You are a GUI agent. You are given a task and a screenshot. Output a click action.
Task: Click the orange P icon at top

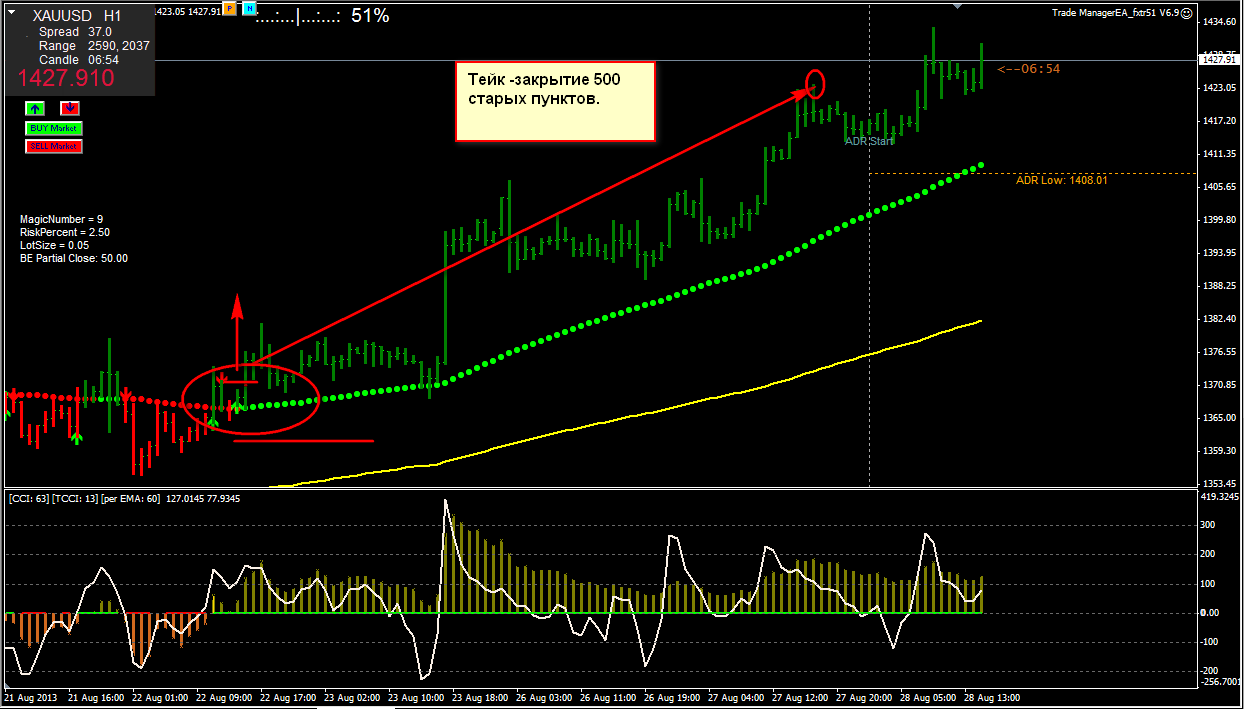point(230,8)
